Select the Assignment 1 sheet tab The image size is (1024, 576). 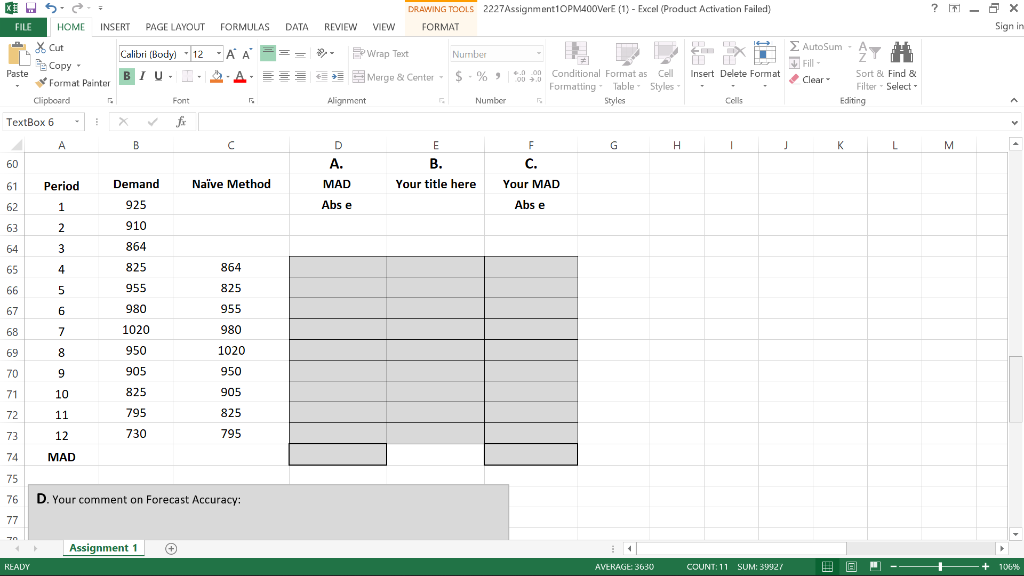coord(103,548)
